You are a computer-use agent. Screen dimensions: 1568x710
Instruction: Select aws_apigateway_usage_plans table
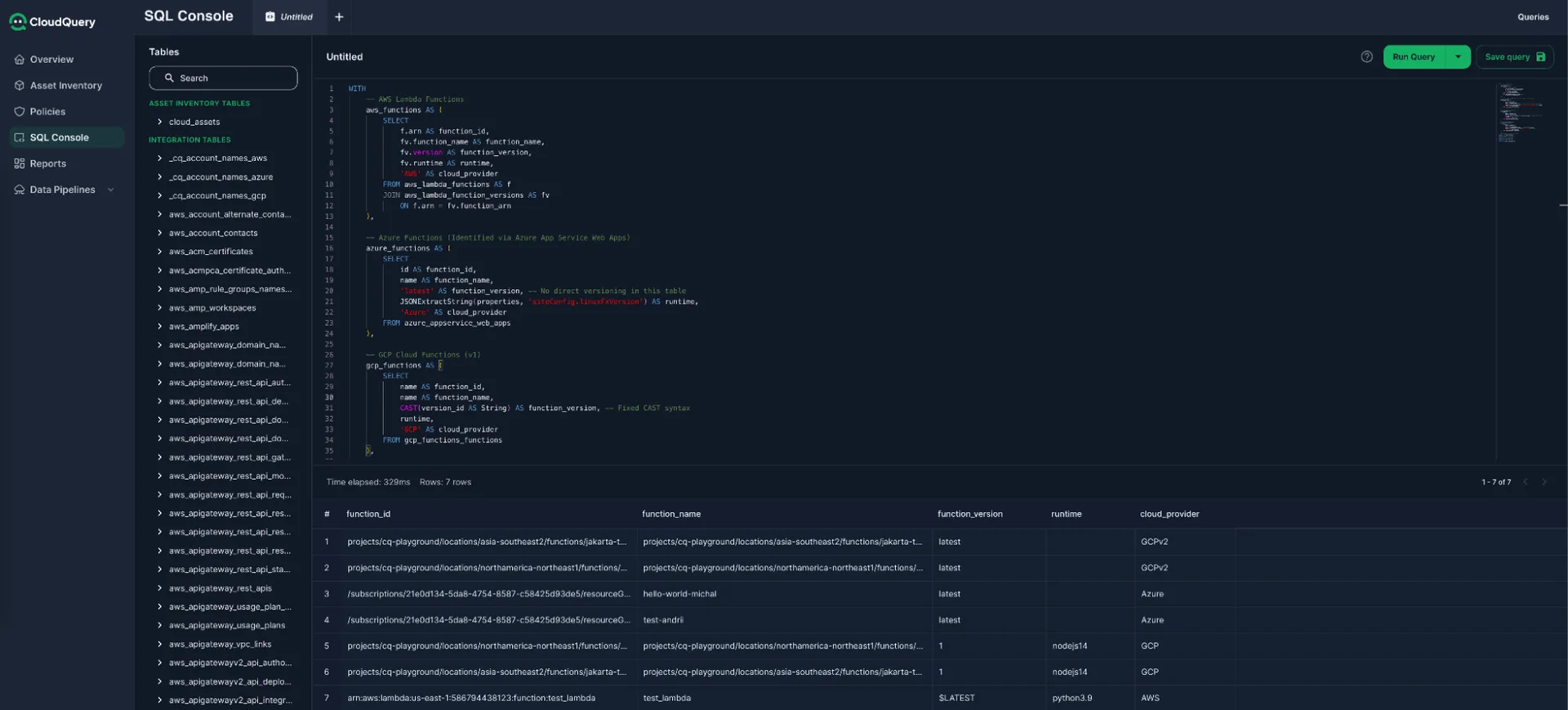click(227, 626)
